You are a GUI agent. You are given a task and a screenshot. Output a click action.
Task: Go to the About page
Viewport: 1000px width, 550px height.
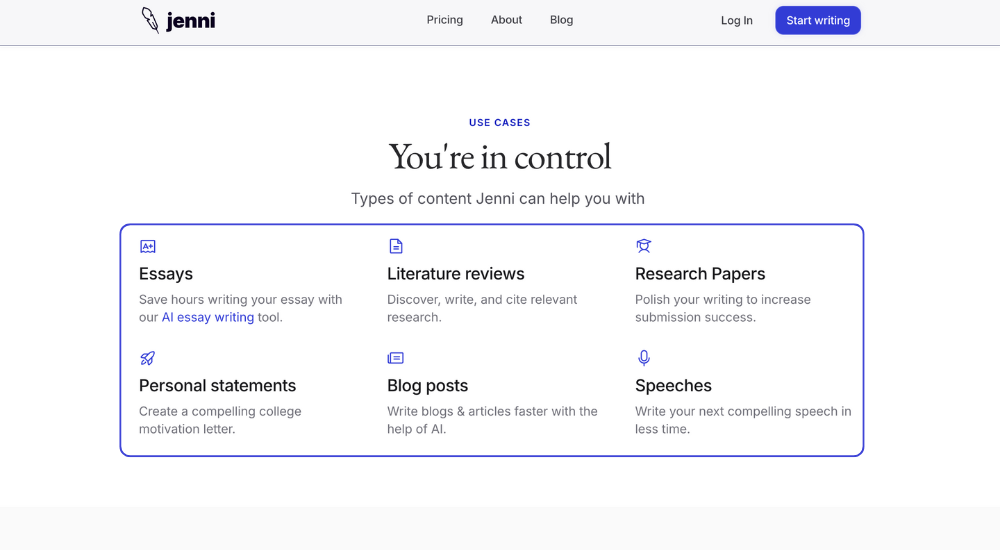tap(506, 20)
